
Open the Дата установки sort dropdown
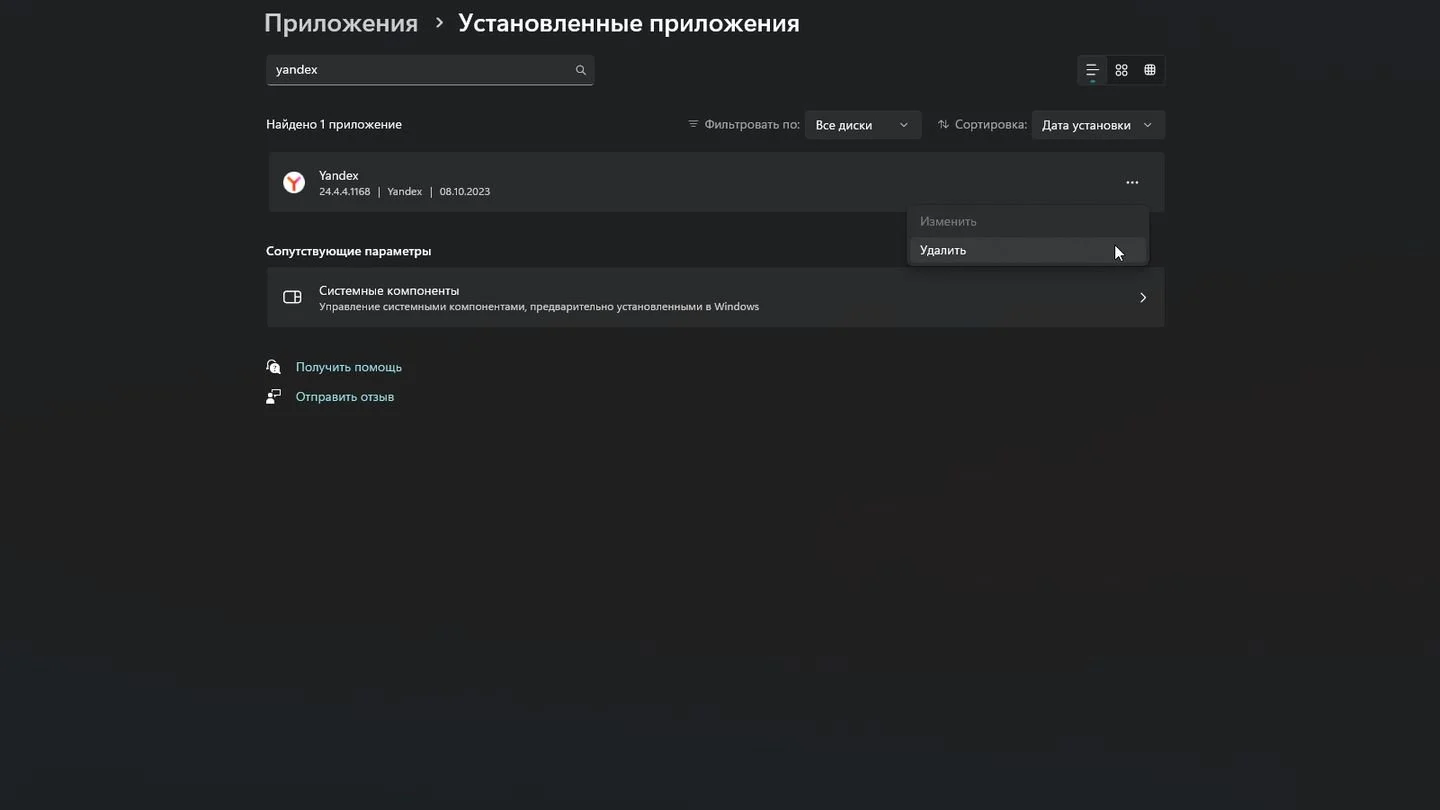click(1098, 125)
